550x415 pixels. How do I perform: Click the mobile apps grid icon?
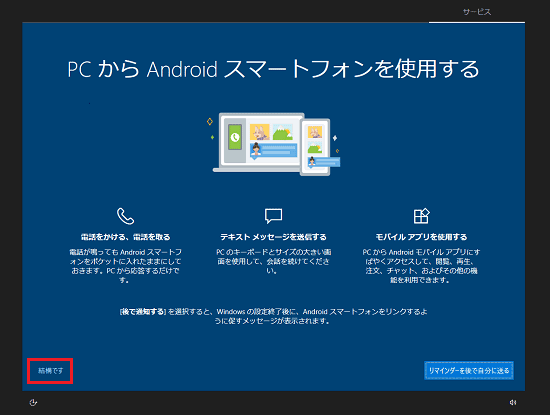point(421,216)
